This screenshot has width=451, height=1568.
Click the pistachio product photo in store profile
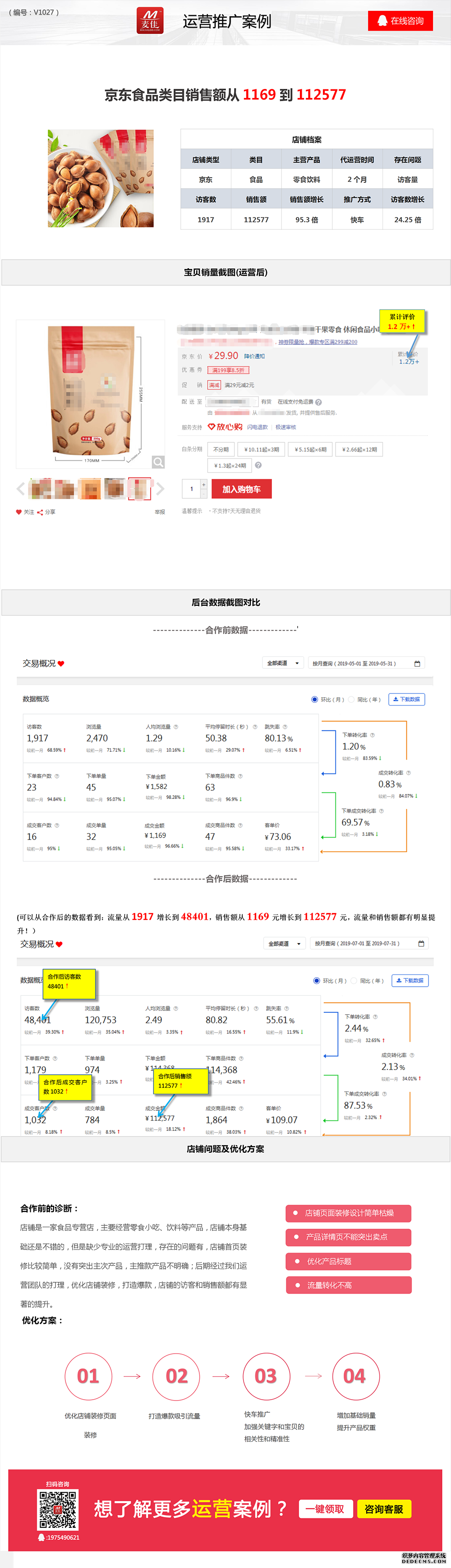click(x=101, y=178)
